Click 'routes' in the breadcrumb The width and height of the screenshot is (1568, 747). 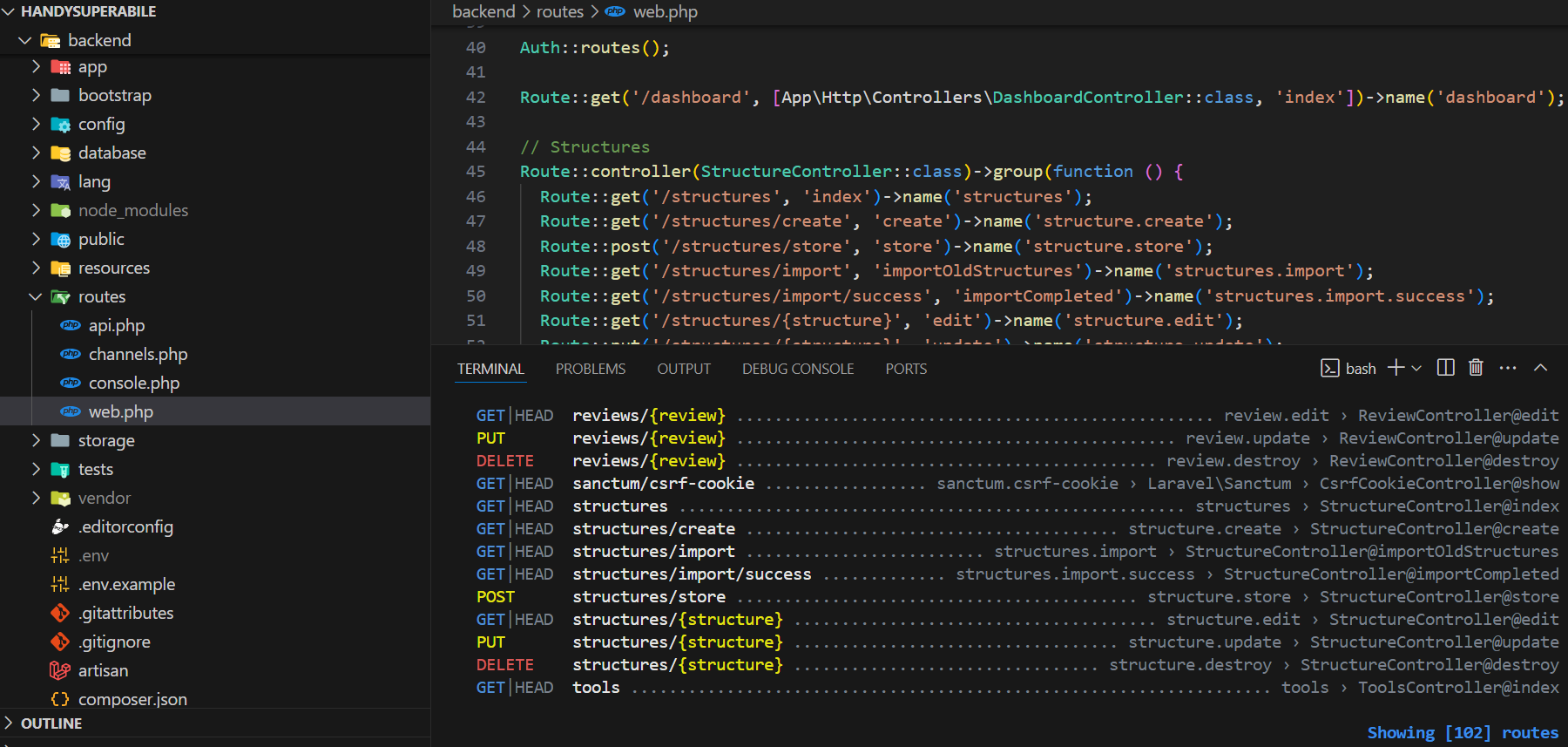click(560, 11)
